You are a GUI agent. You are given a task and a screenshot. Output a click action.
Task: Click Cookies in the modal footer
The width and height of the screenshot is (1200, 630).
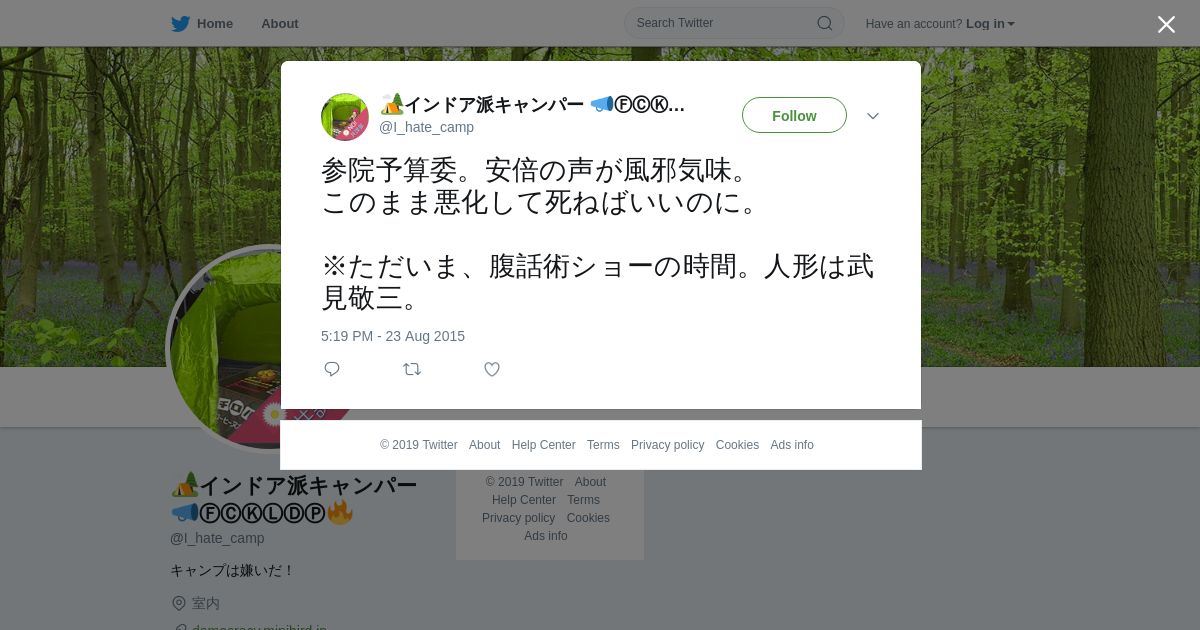(737, 445)
